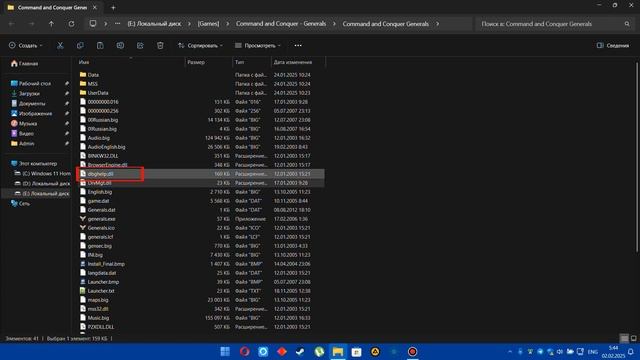Screen dimensions: 640x360
Task: Open the Создать (New) dropdown
Action: pos(26,46)
